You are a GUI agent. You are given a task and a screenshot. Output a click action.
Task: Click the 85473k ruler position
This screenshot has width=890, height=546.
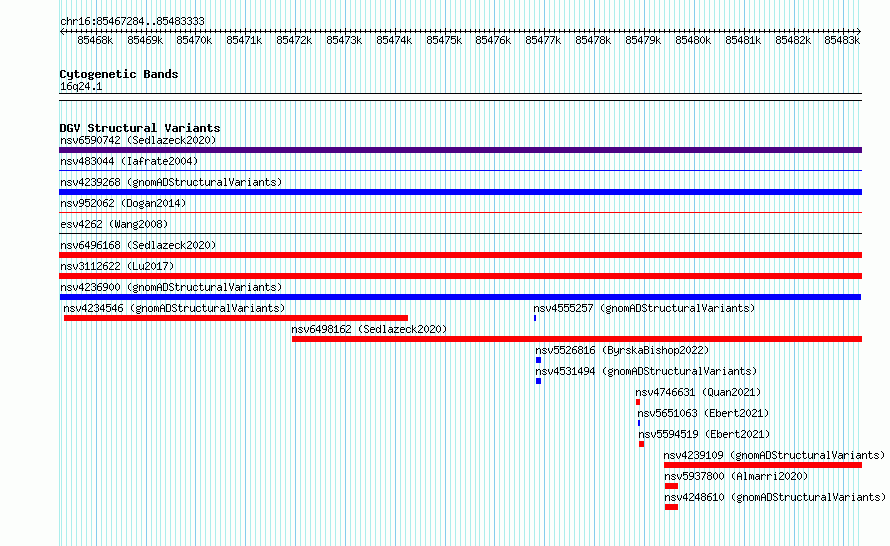tap(344, 40)
